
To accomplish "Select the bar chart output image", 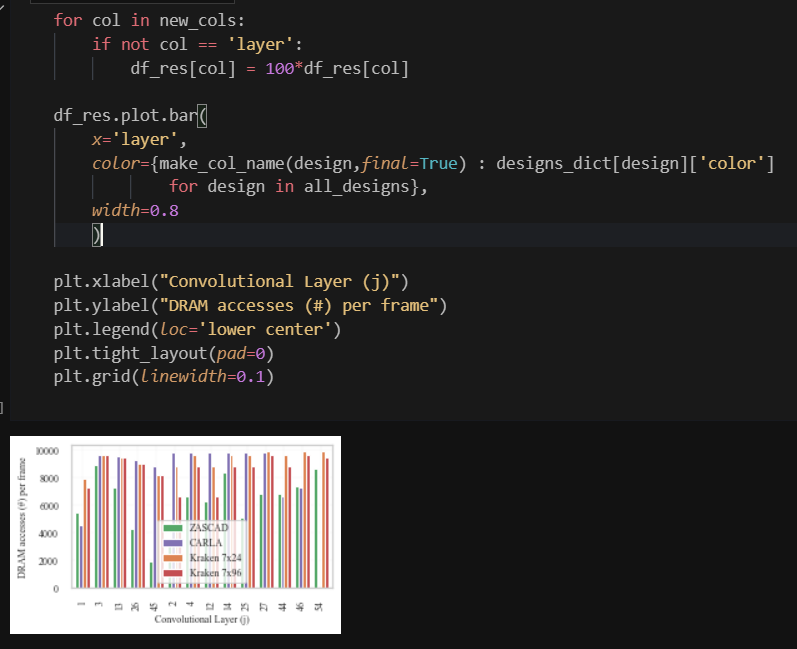I will coord(176,534).
